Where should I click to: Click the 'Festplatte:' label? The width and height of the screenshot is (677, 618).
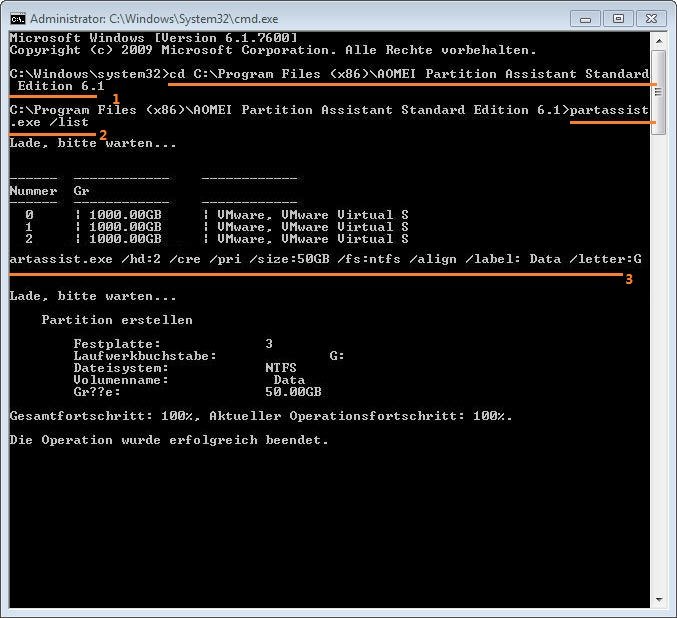pos(117,344)
